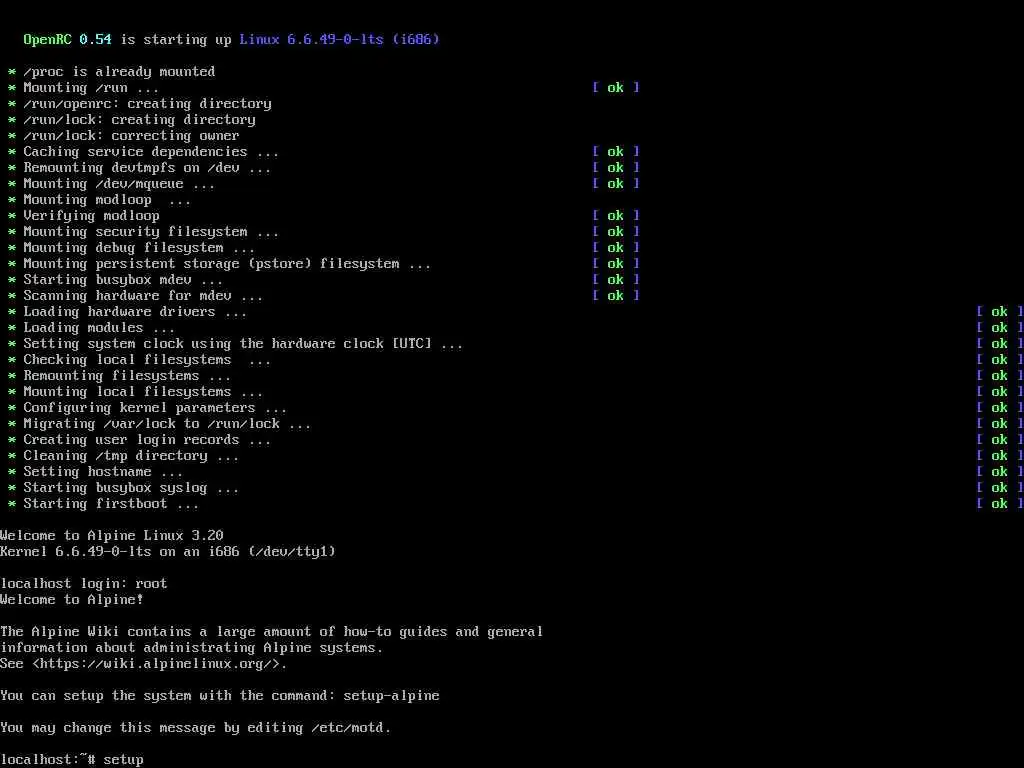Viewport: 1024px width, 768px height.
Task: Click 'Mounting /dev/mqueue' line
Action: (119, 184)
